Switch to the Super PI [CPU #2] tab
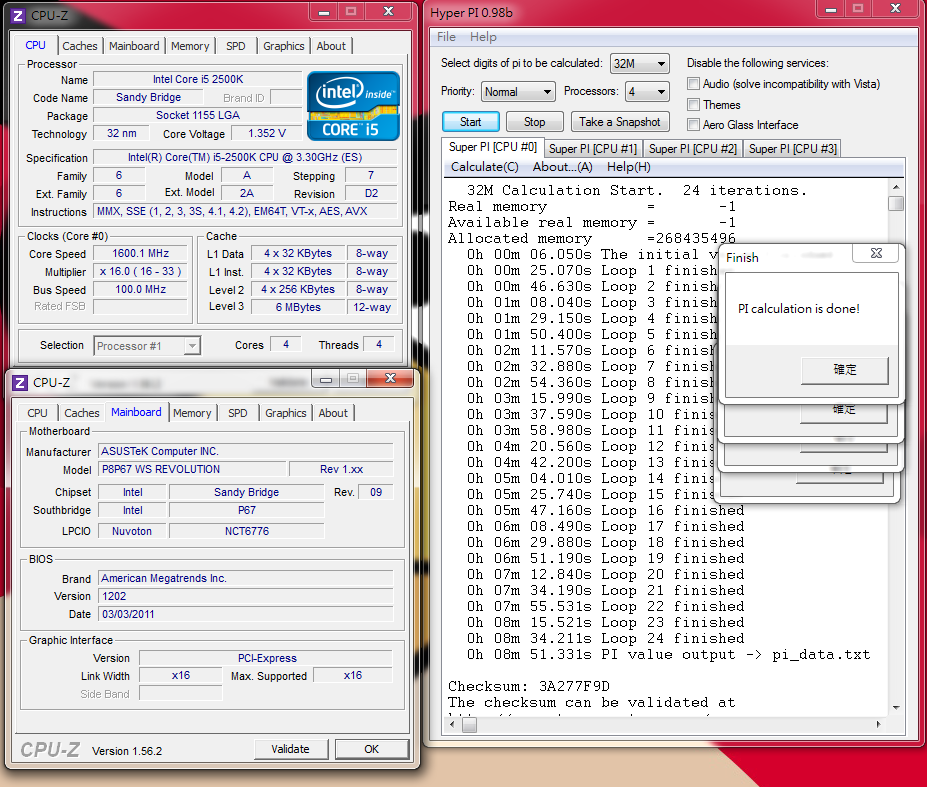Screen dimensions: 927x787 (x=693, y=149)
